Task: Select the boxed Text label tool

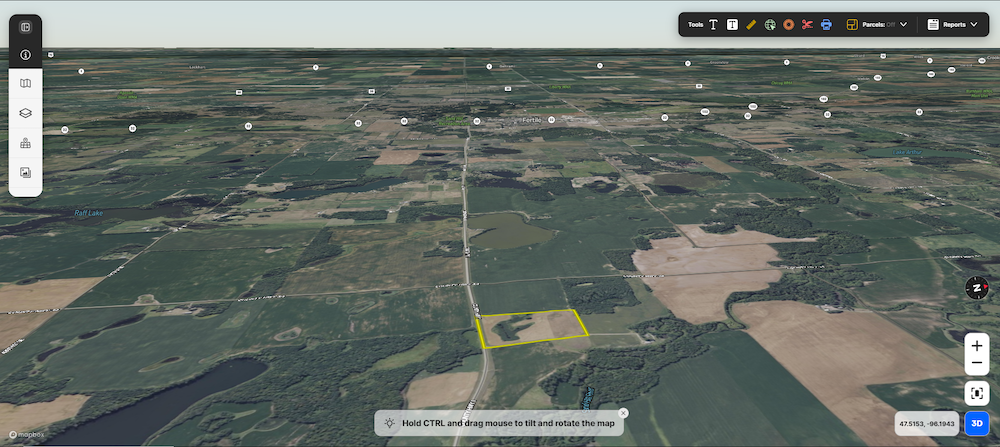Action: (732, 24)
